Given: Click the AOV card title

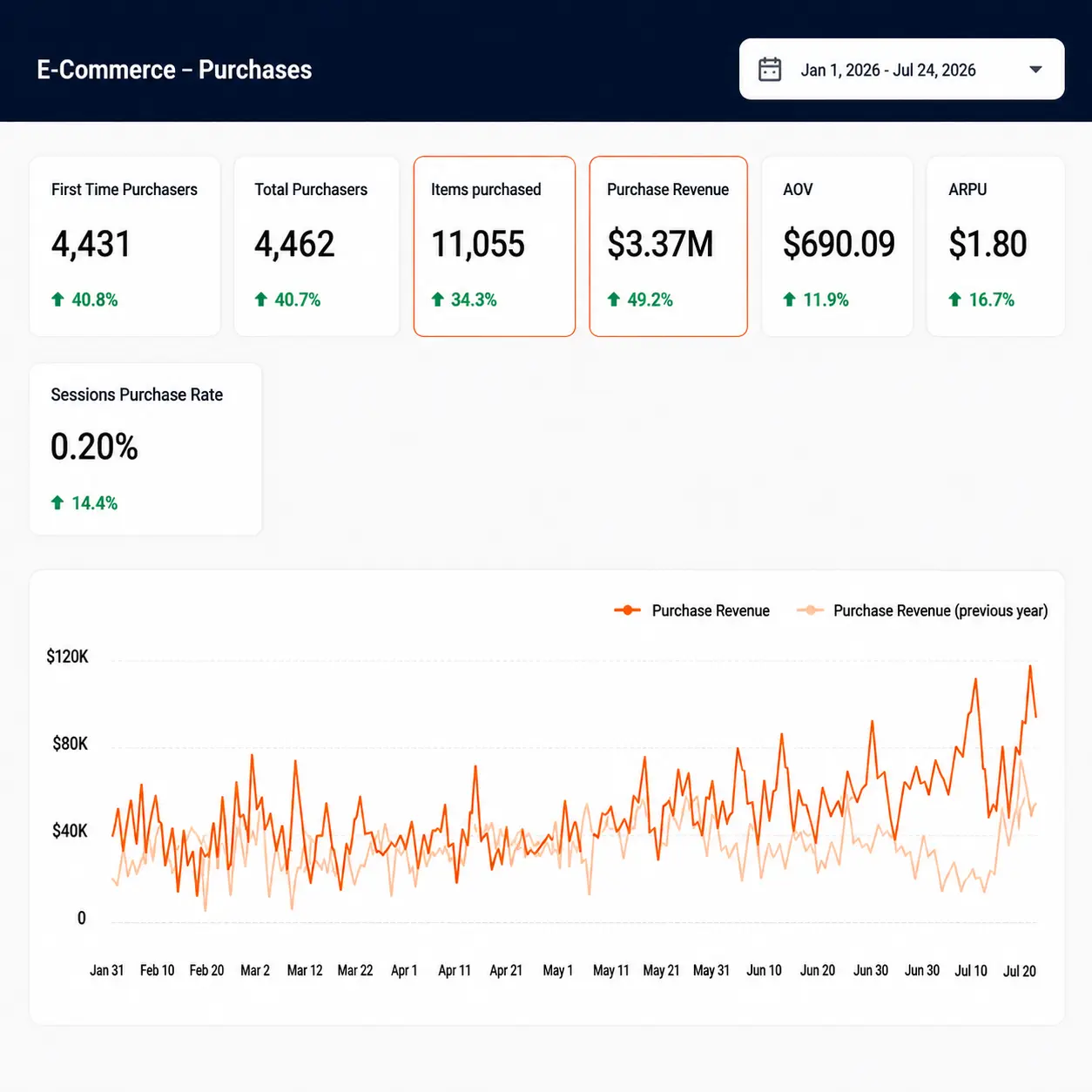Looking at the screenshot, I should (798, 190).
